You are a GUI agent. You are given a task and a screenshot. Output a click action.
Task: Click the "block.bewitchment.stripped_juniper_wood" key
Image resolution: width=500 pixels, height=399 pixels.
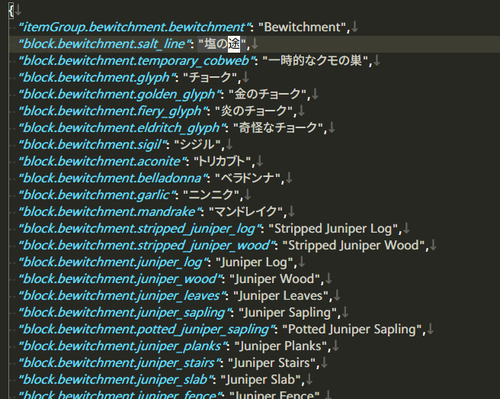pos(147,245)
